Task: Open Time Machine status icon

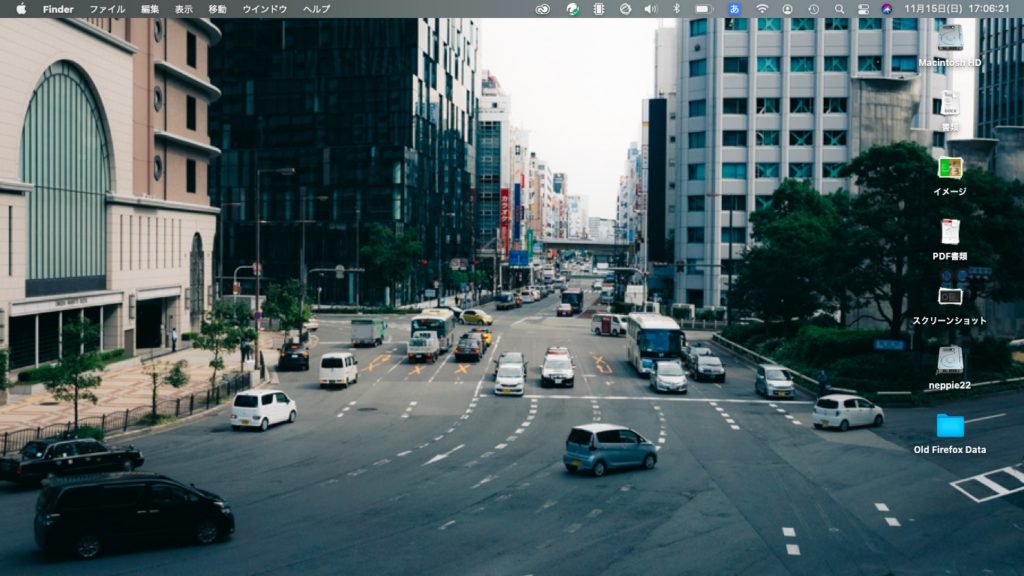Action: [x=814, y=9]
